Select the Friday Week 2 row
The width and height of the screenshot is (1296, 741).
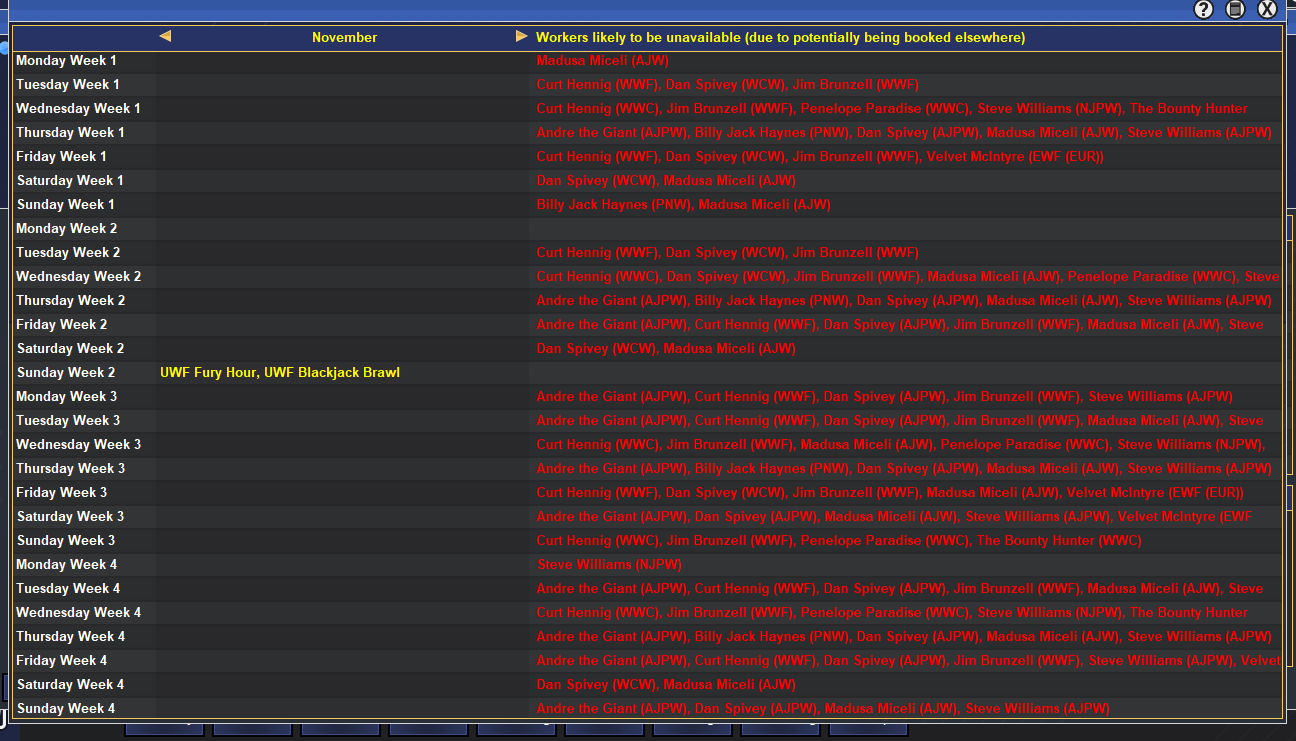tap(647, 325)
